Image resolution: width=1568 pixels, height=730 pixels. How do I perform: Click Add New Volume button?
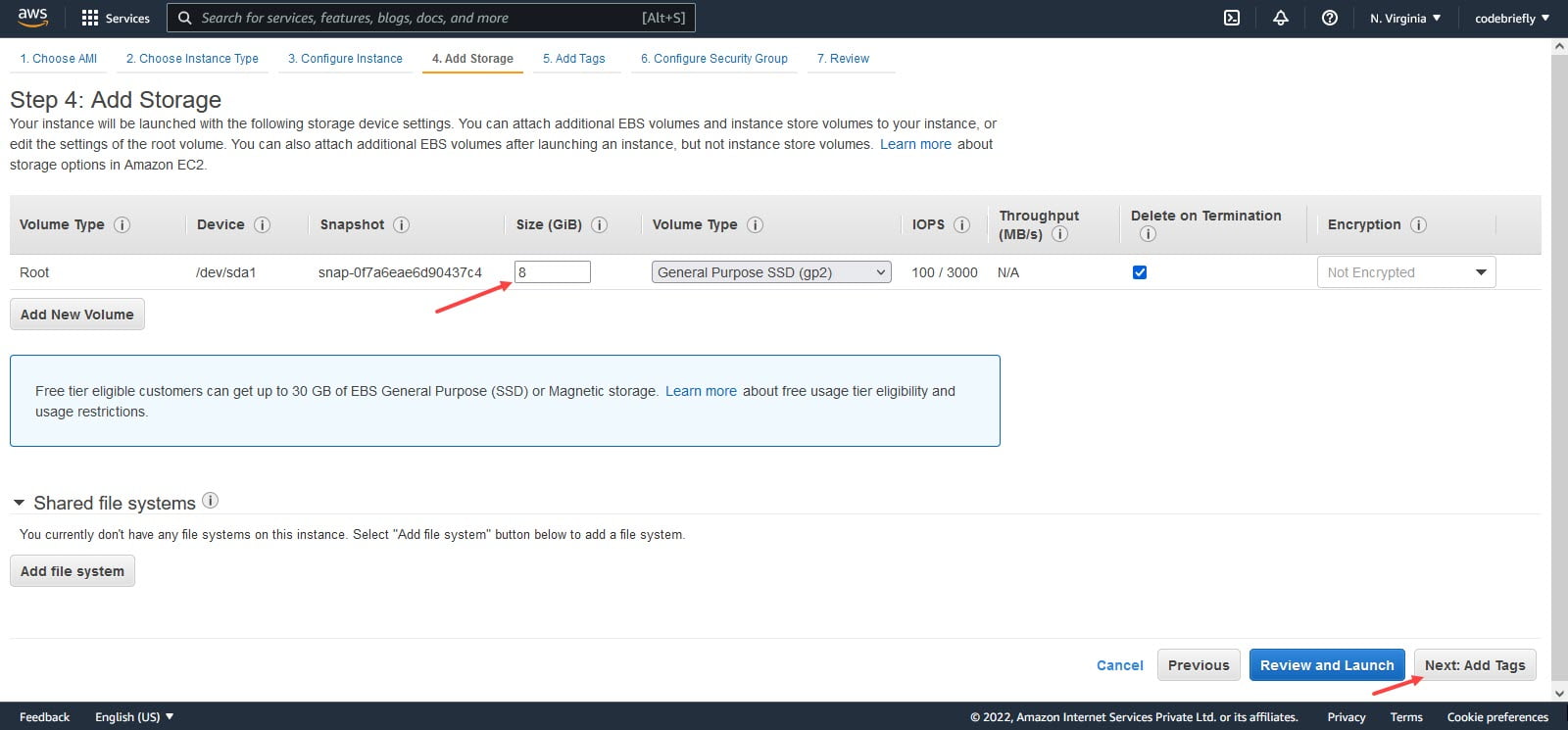point(77,315)
